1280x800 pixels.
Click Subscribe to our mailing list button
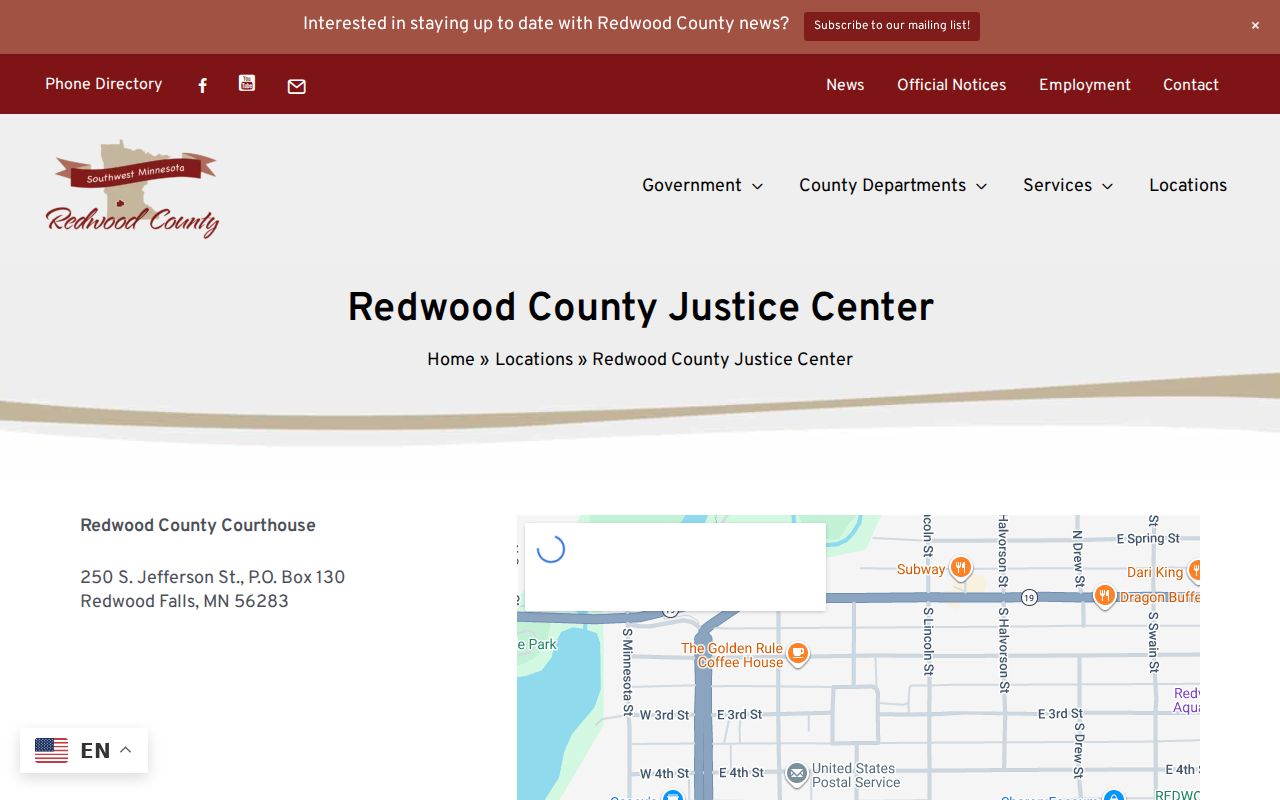coord(892,26)
